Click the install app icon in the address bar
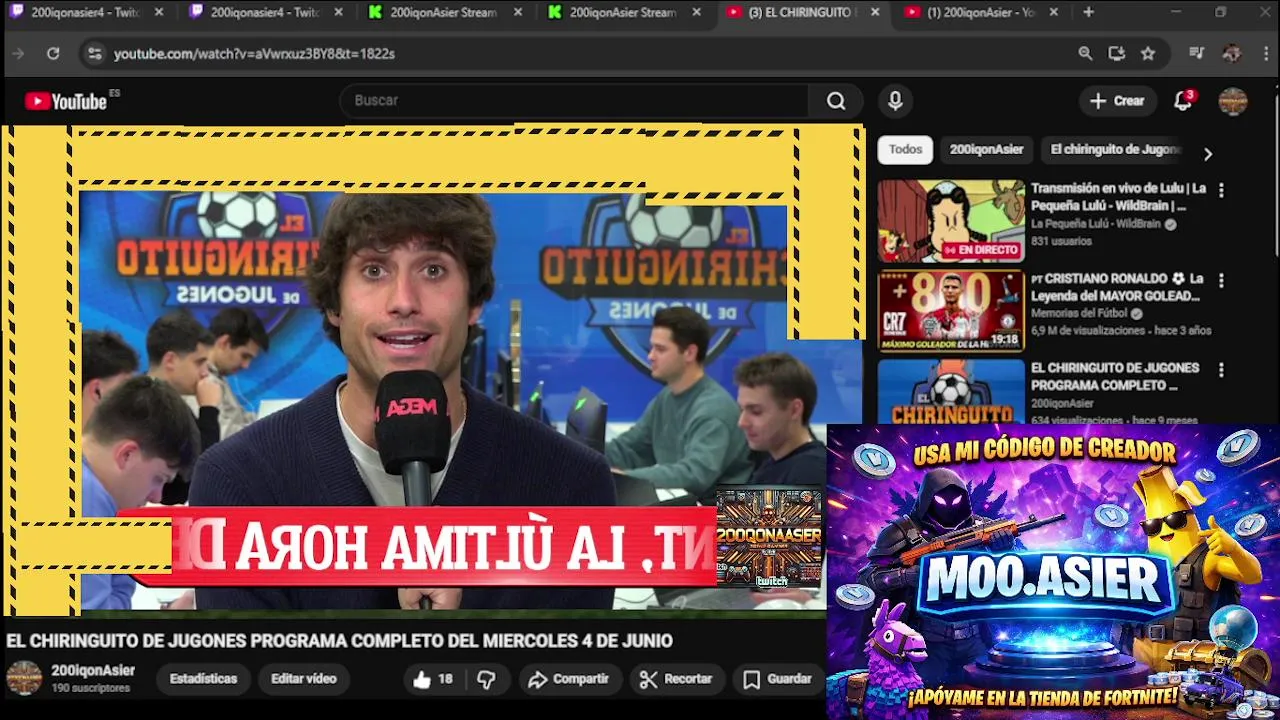The height and width of the screenshot is (720, 1280). click(1117, 54)
